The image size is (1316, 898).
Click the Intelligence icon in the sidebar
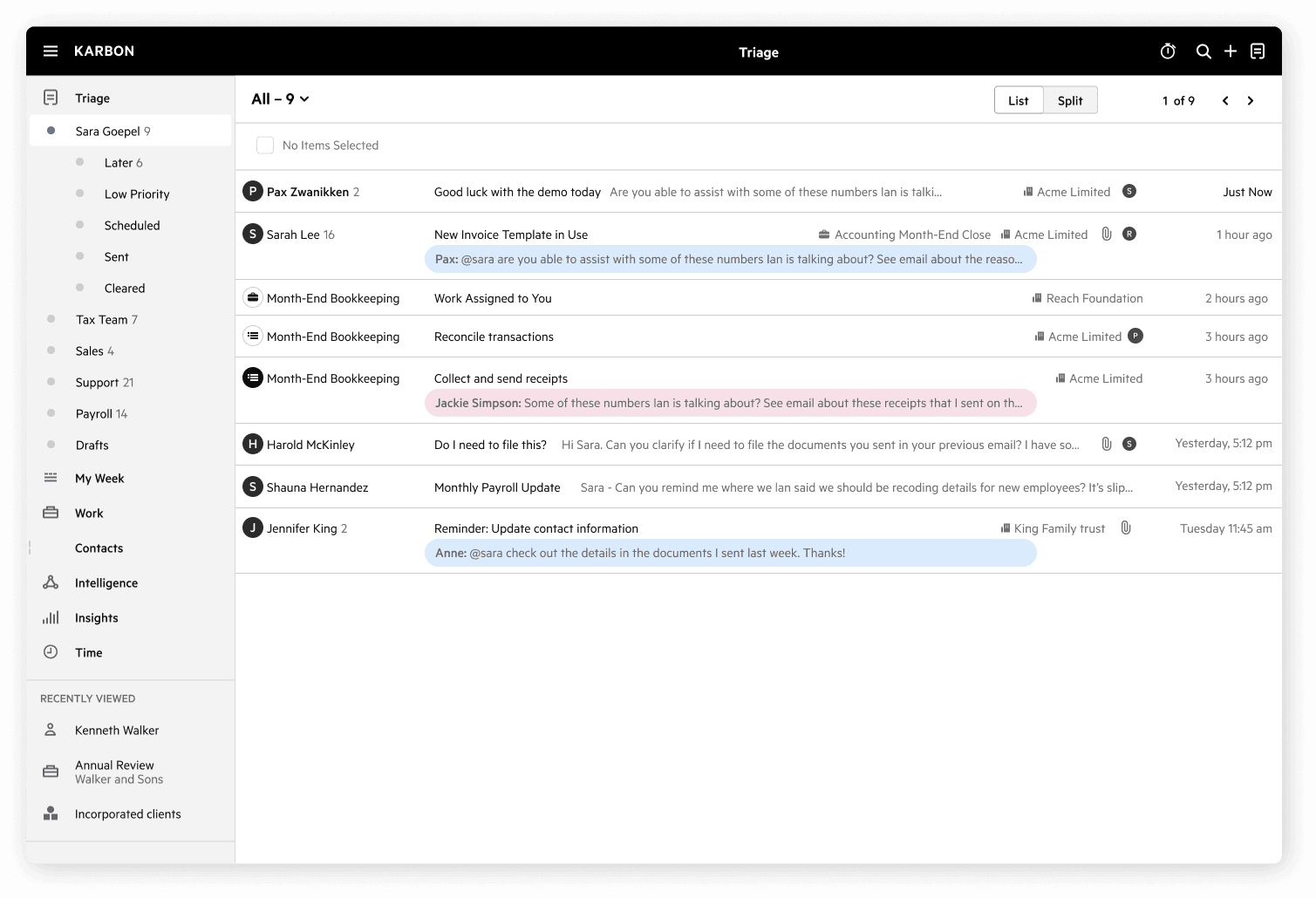pyautogui.click(x=51, y=582)
